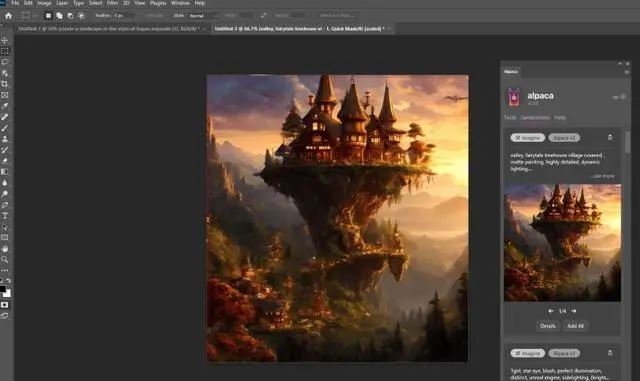Click the Imagine chip on first card
The height and width of the screenshot is (381, 640).
coord(527,138)
